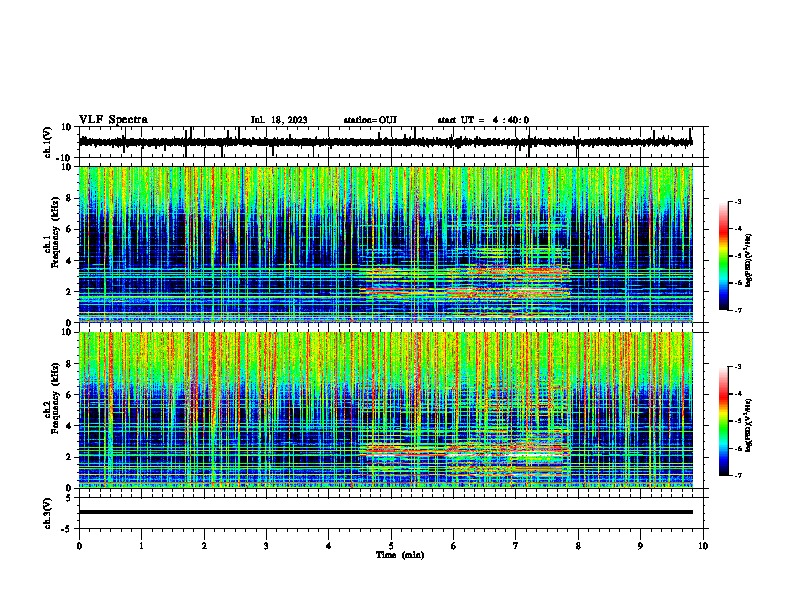This screenshot has width=792, height=612.
Task: Select the date text "Jul 18, 2023"
Action: 279,120
